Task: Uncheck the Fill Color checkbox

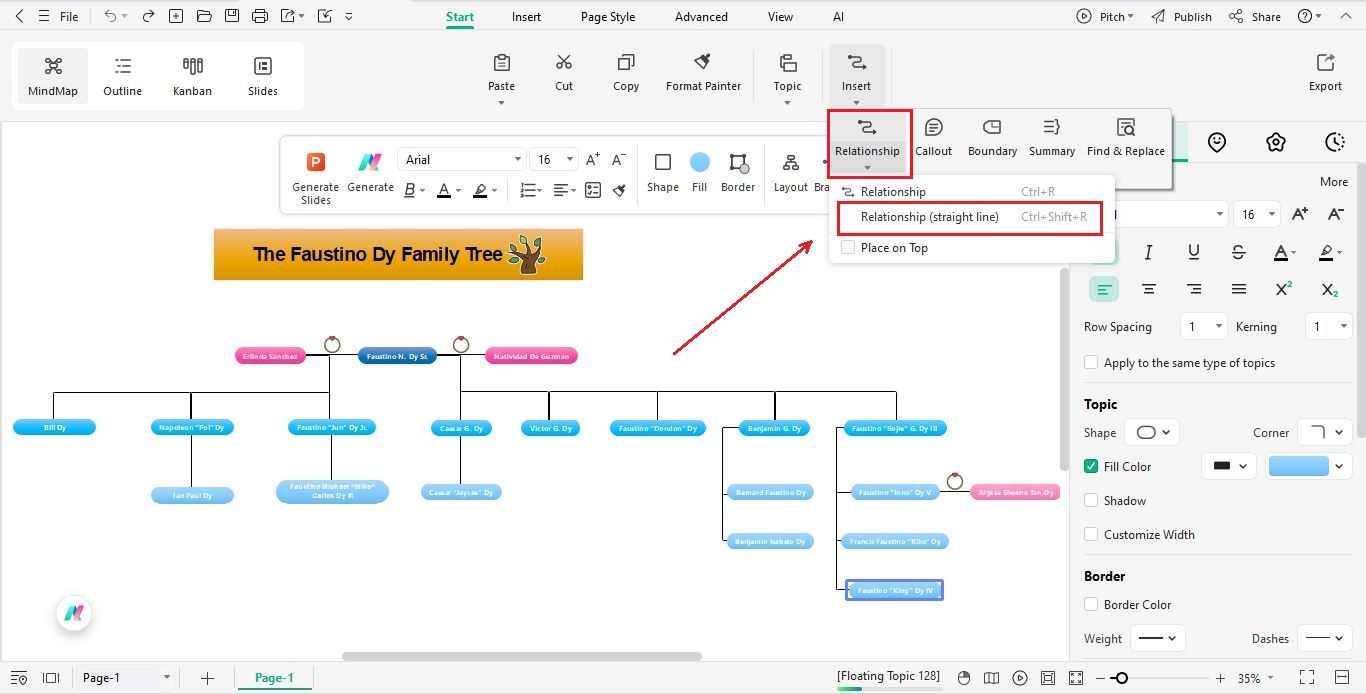Action: [1091, 466]
